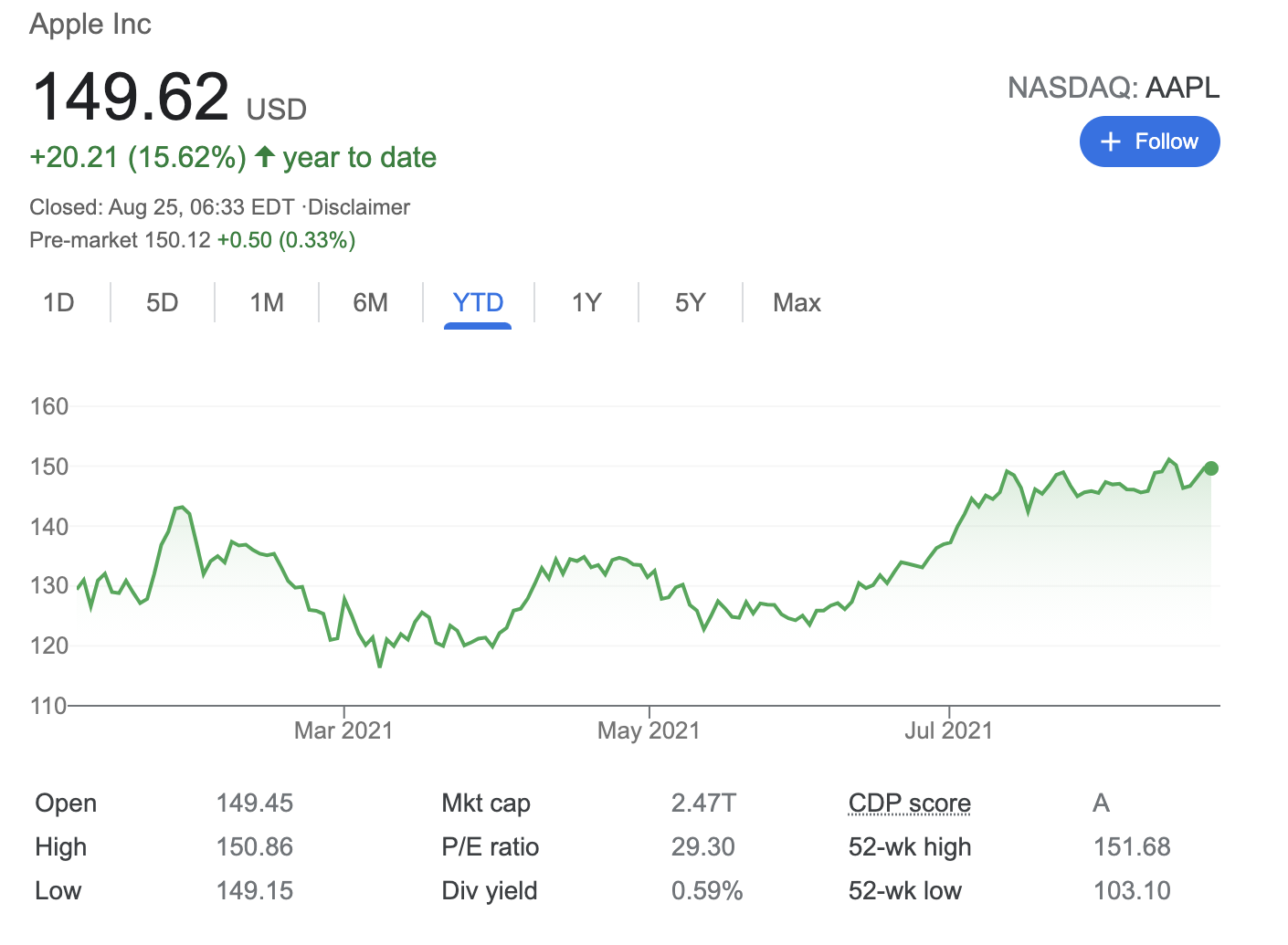Click the P/E ratio label
The height and width of the screenshot is (945, 1288).
(491, 847)
